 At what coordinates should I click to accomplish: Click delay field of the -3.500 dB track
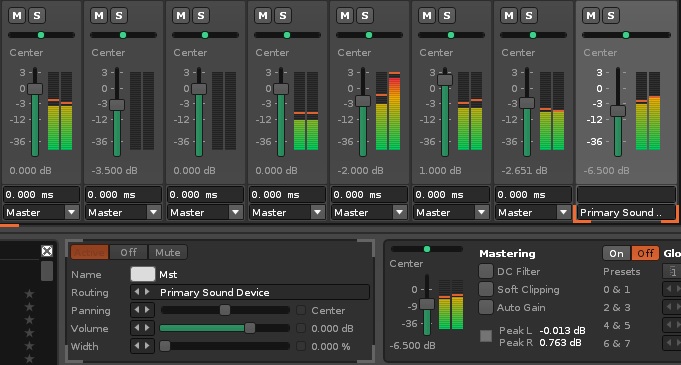123,195
